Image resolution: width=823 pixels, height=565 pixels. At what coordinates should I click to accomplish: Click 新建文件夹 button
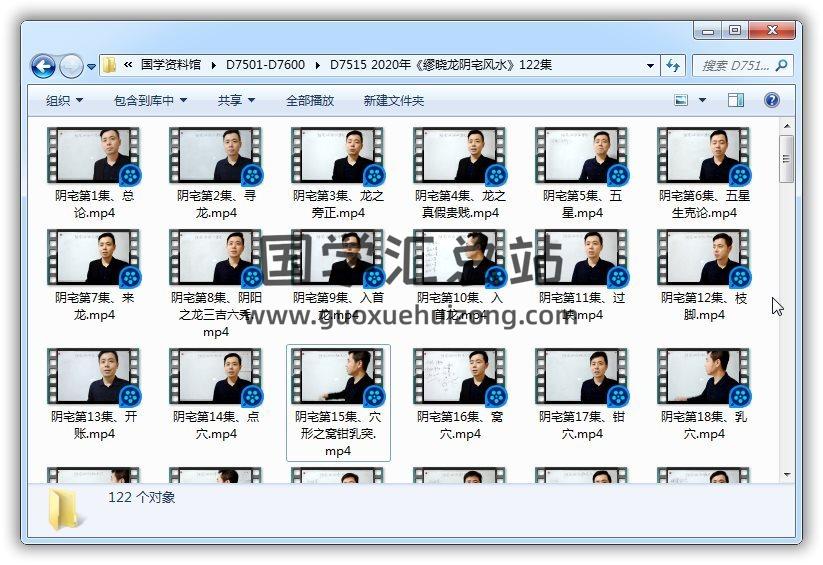click(394, 100)
